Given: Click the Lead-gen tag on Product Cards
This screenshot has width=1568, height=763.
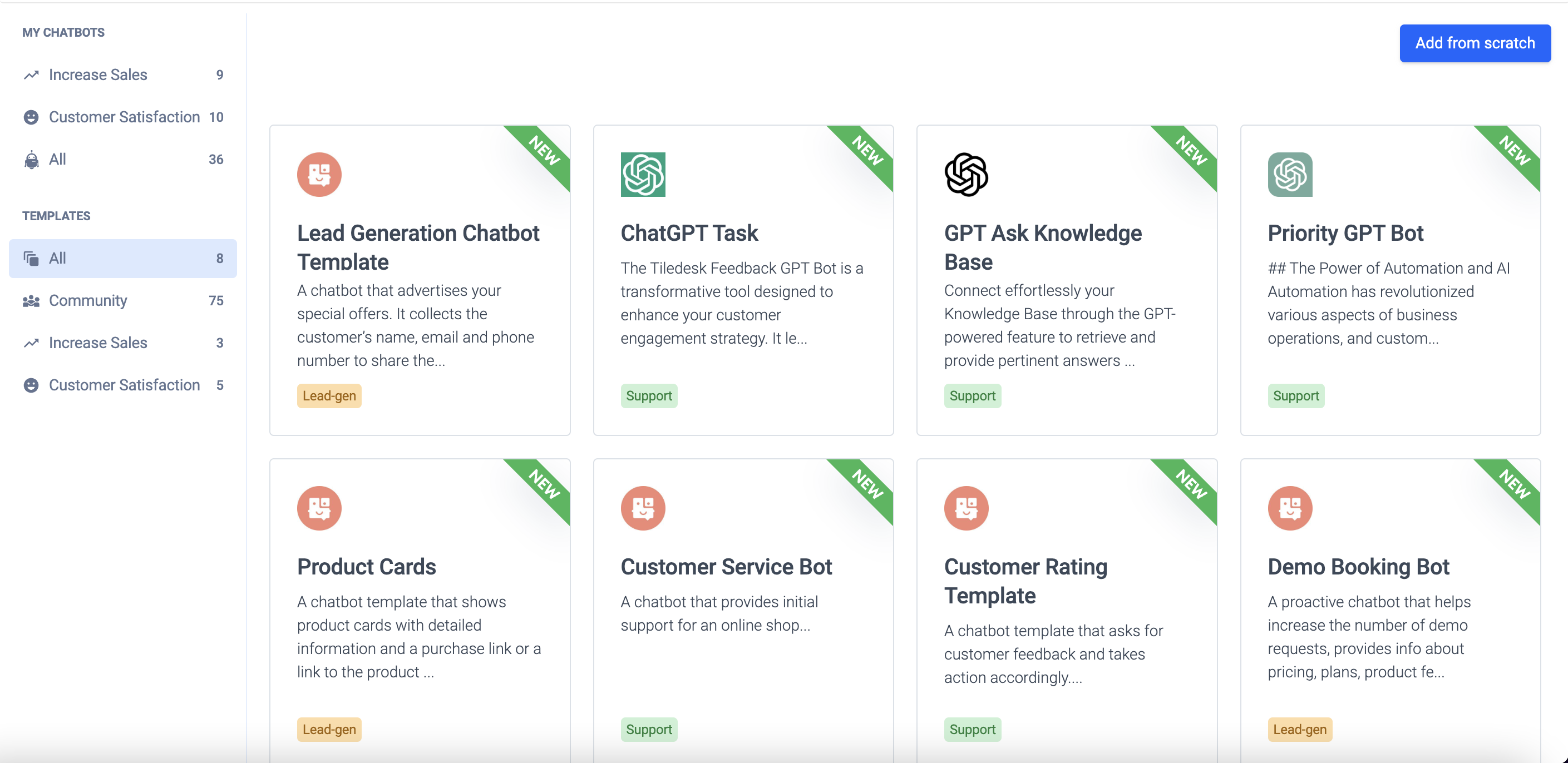Looking at the screenshot, I should [329, 730].
